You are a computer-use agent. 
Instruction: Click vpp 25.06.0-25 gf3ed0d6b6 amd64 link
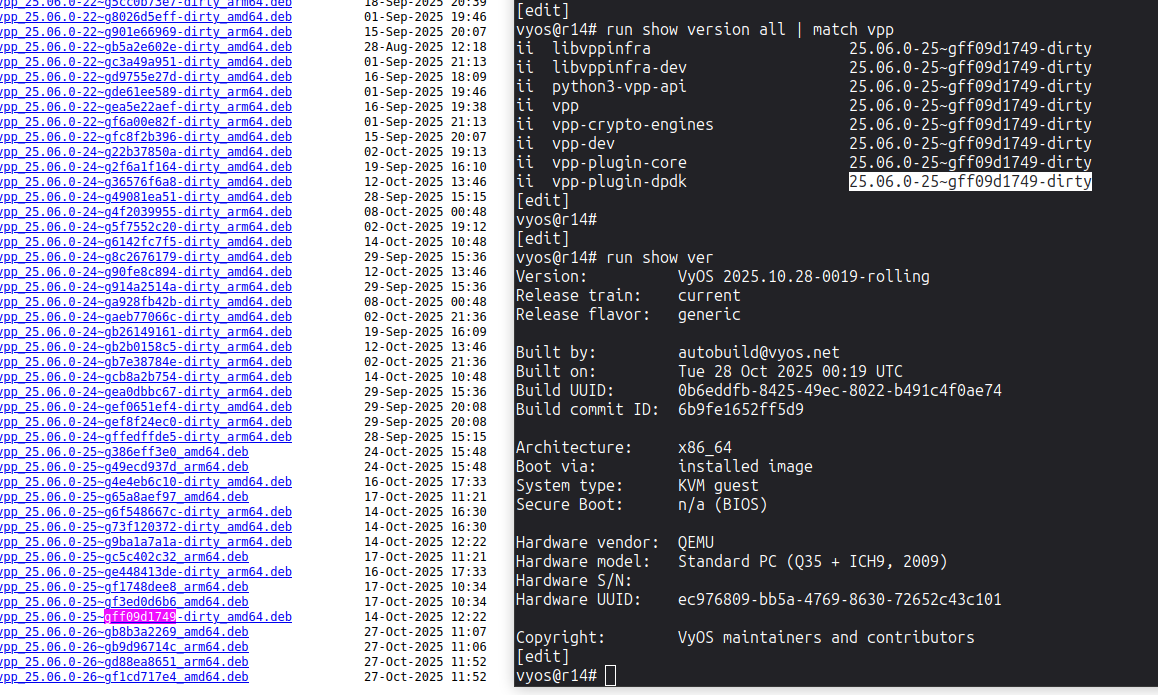pyautogui.click(x=124, y=602)
